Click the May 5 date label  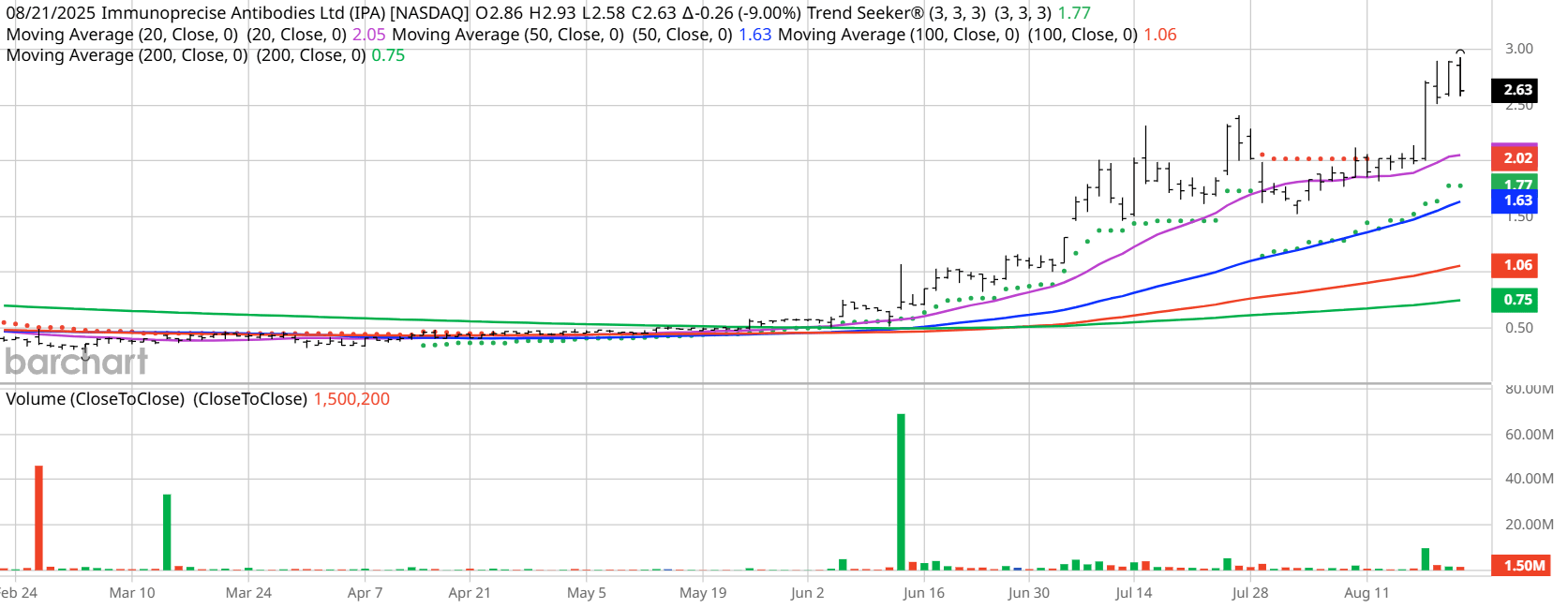587,592
